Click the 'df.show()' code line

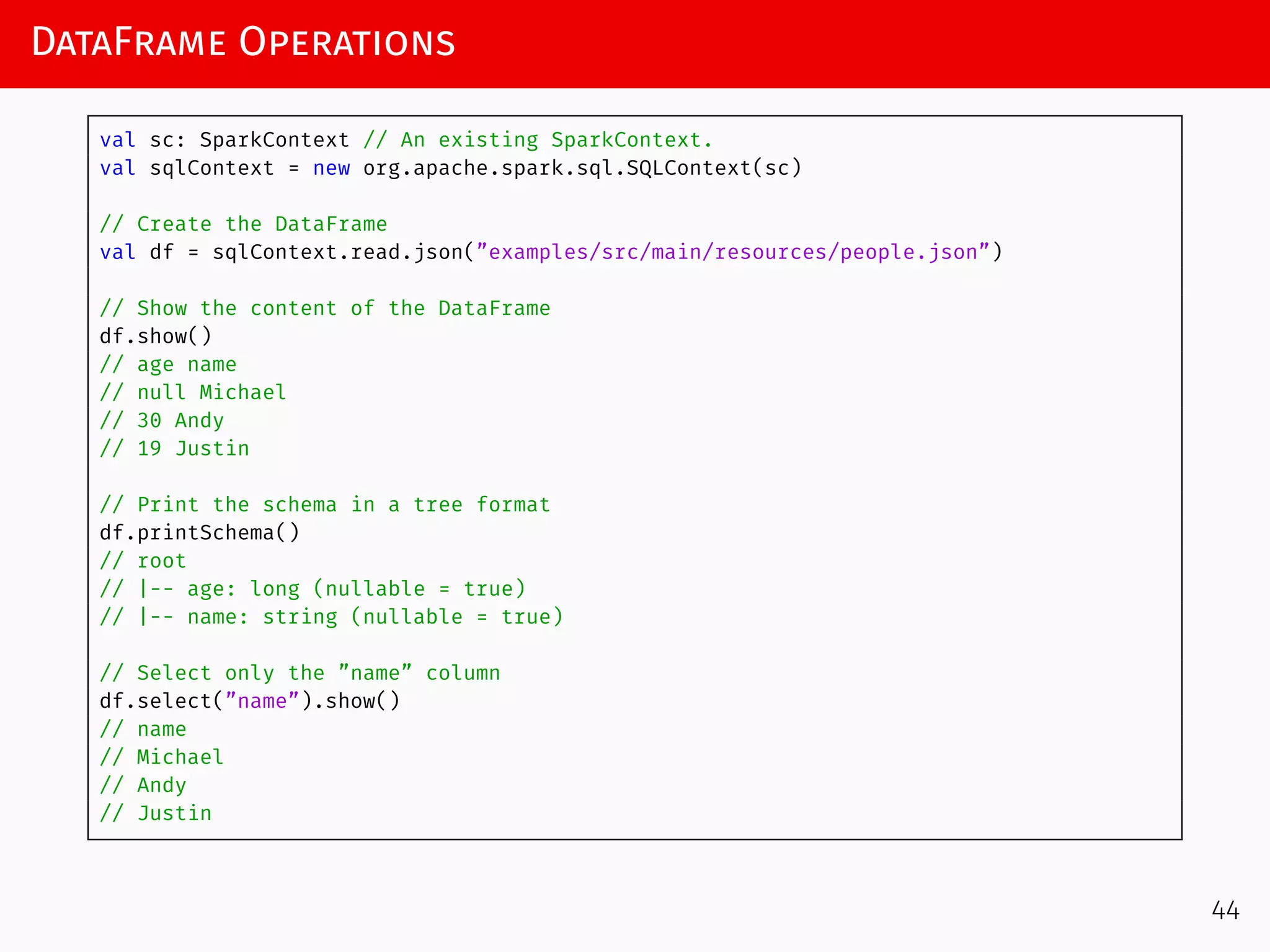tap(156, 336)
